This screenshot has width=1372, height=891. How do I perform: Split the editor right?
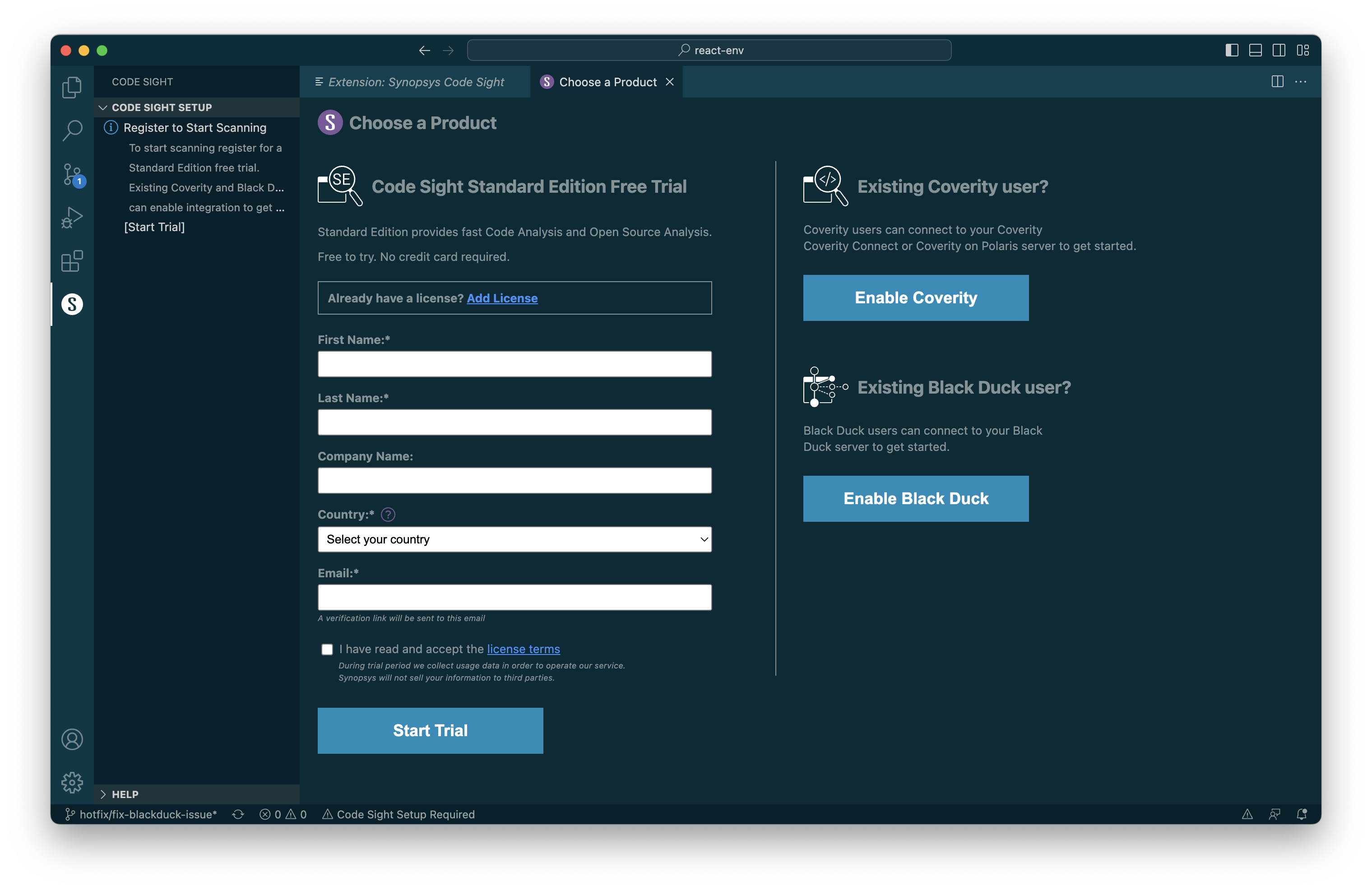pos(1277,81)
